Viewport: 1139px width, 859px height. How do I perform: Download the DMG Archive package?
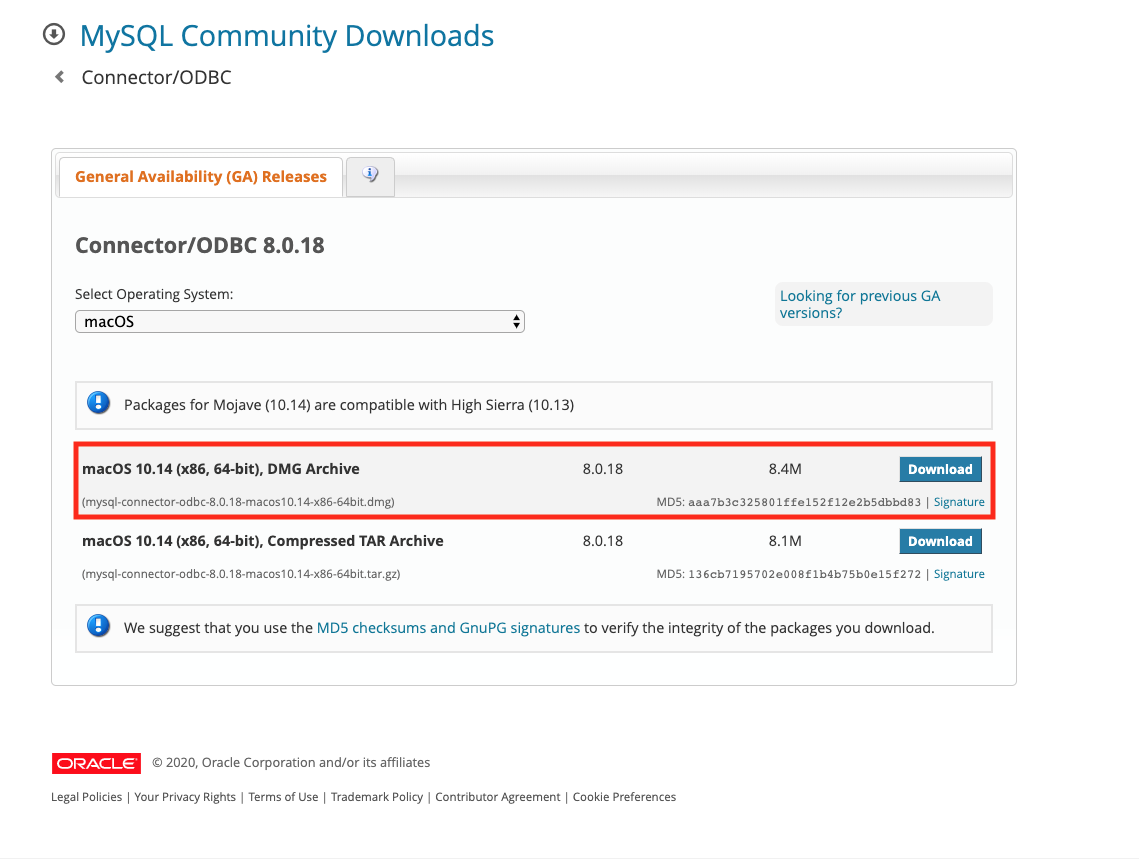click(x=940, y=469)
